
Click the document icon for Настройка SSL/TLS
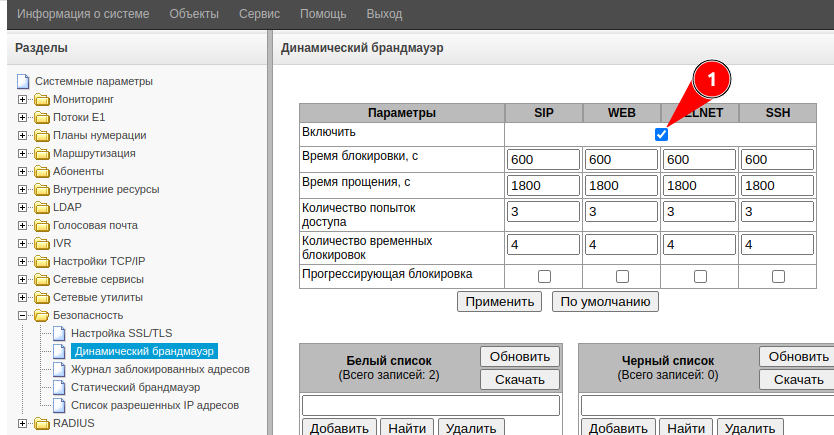pos(60,334)
